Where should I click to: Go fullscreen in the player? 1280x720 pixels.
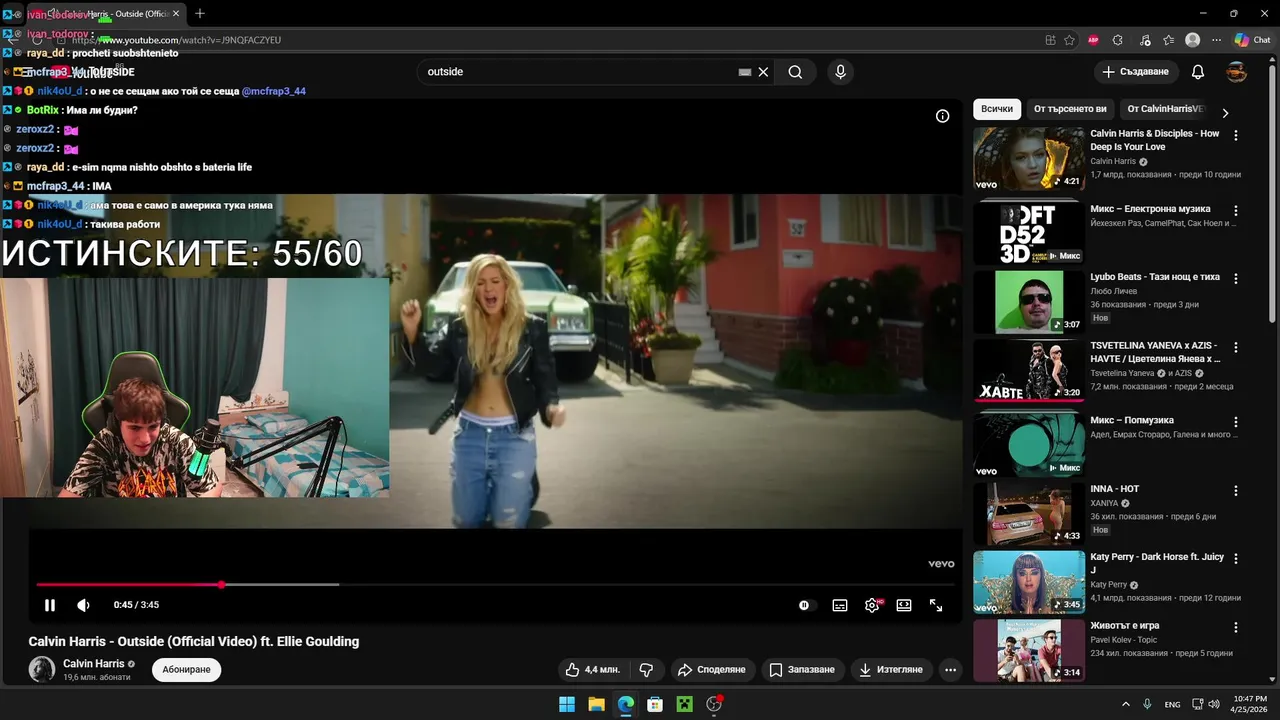click(x=936, y=605)
